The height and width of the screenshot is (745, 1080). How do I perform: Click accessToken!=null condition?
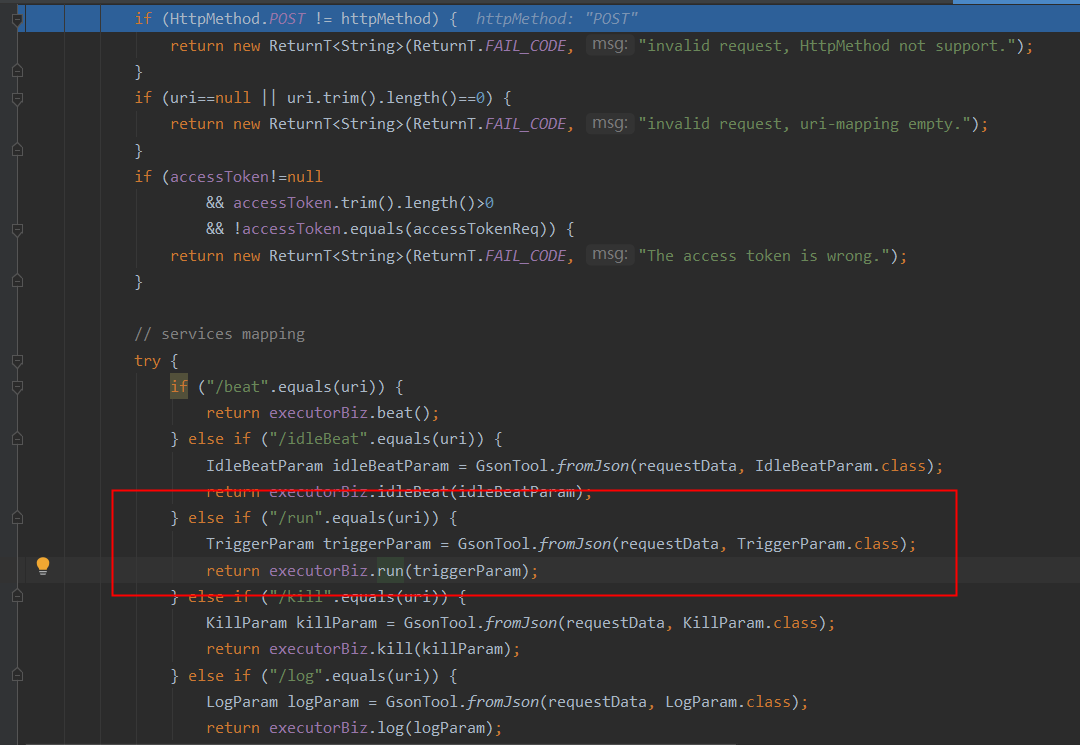[x=247, y=176]
